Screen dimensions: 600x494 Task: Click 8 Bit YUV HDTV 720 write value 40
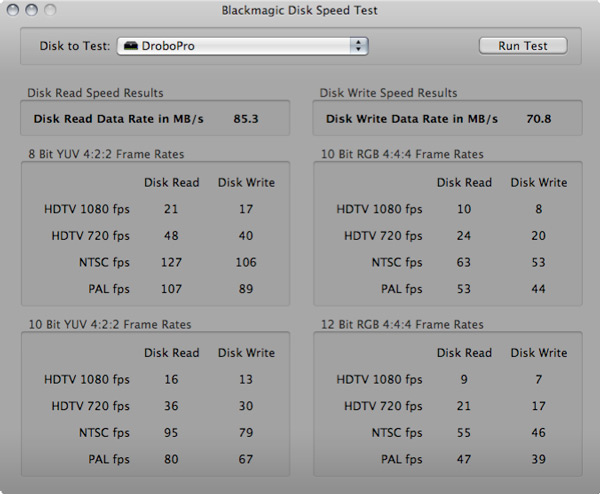point(246,236)
